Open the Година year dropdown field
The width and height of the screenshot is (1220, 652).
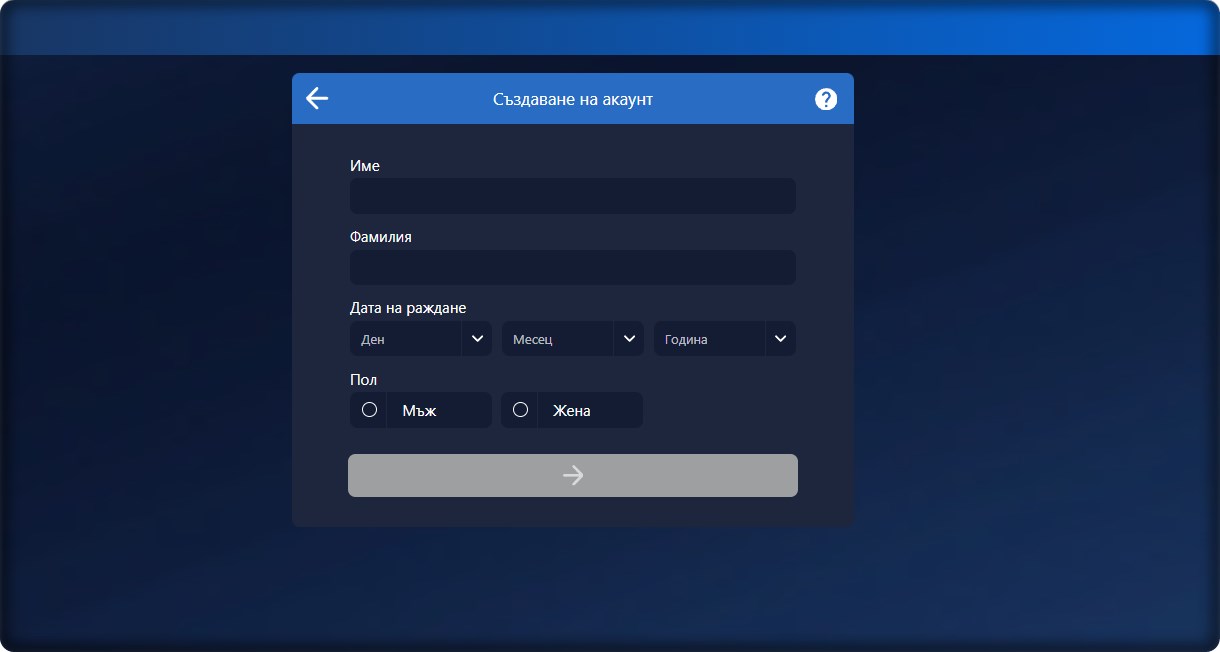coord(709,339)
